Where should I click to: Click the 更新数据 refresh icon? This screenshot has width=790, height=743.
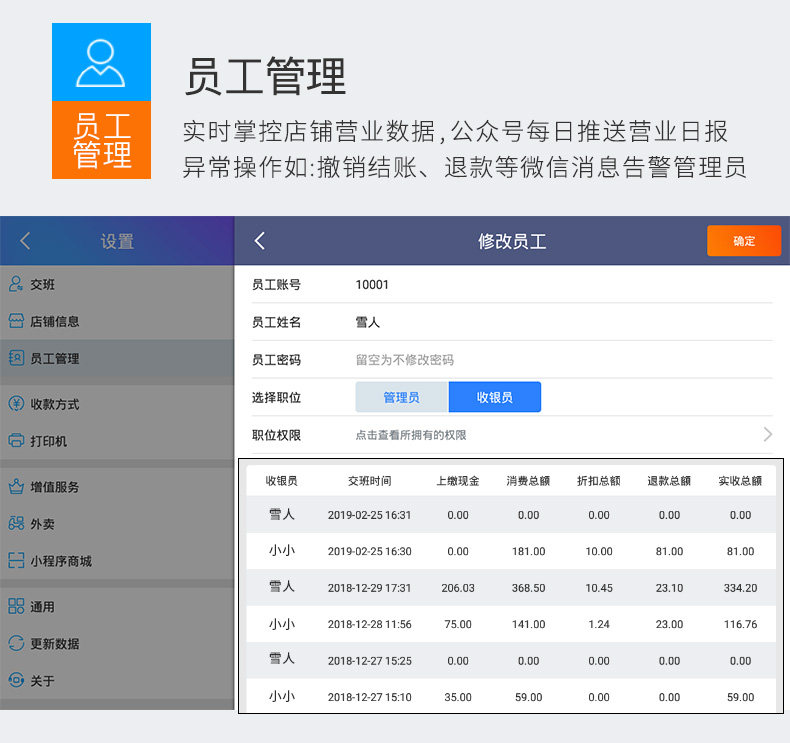pyautogui.click(x=16, y=643)
